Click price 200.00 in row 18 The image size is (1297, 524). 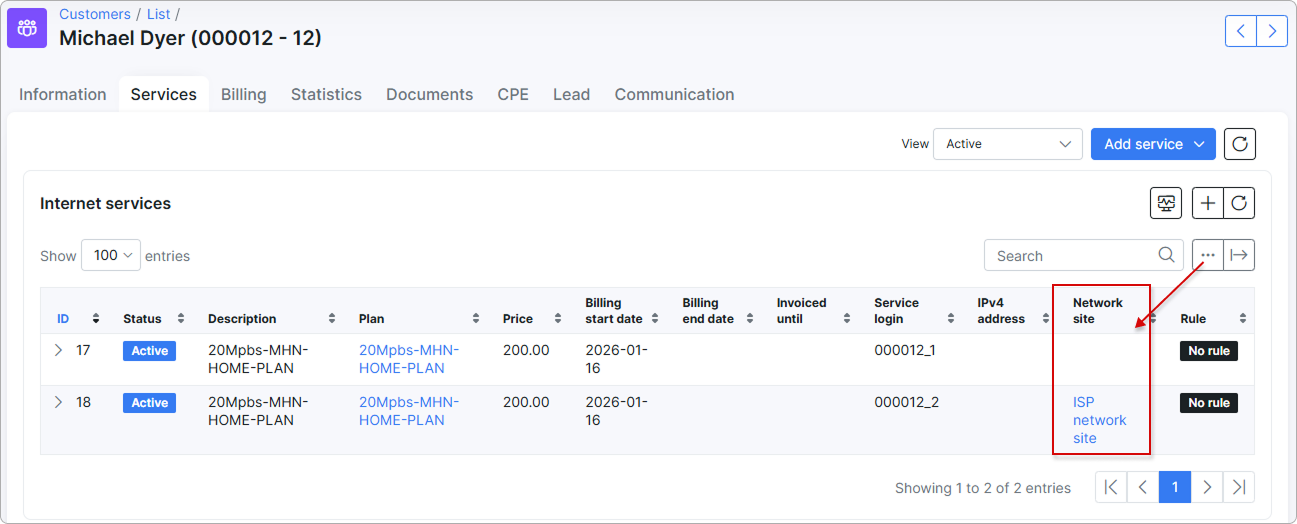click(x=526, y=403)
